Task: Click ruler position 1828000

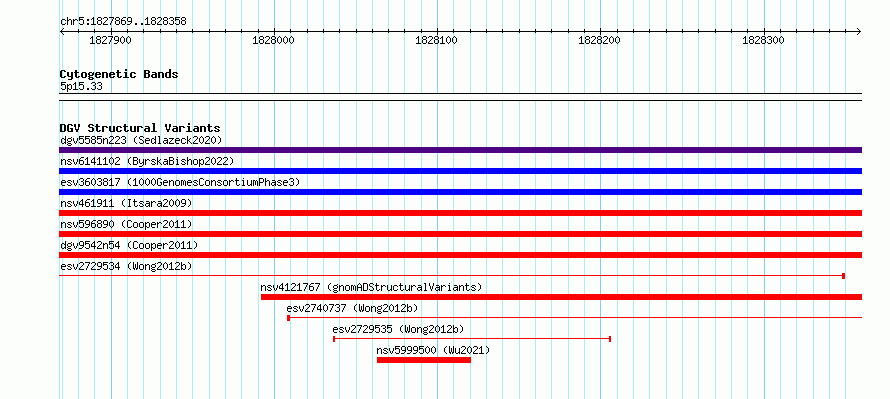Action: coord(274,40)
